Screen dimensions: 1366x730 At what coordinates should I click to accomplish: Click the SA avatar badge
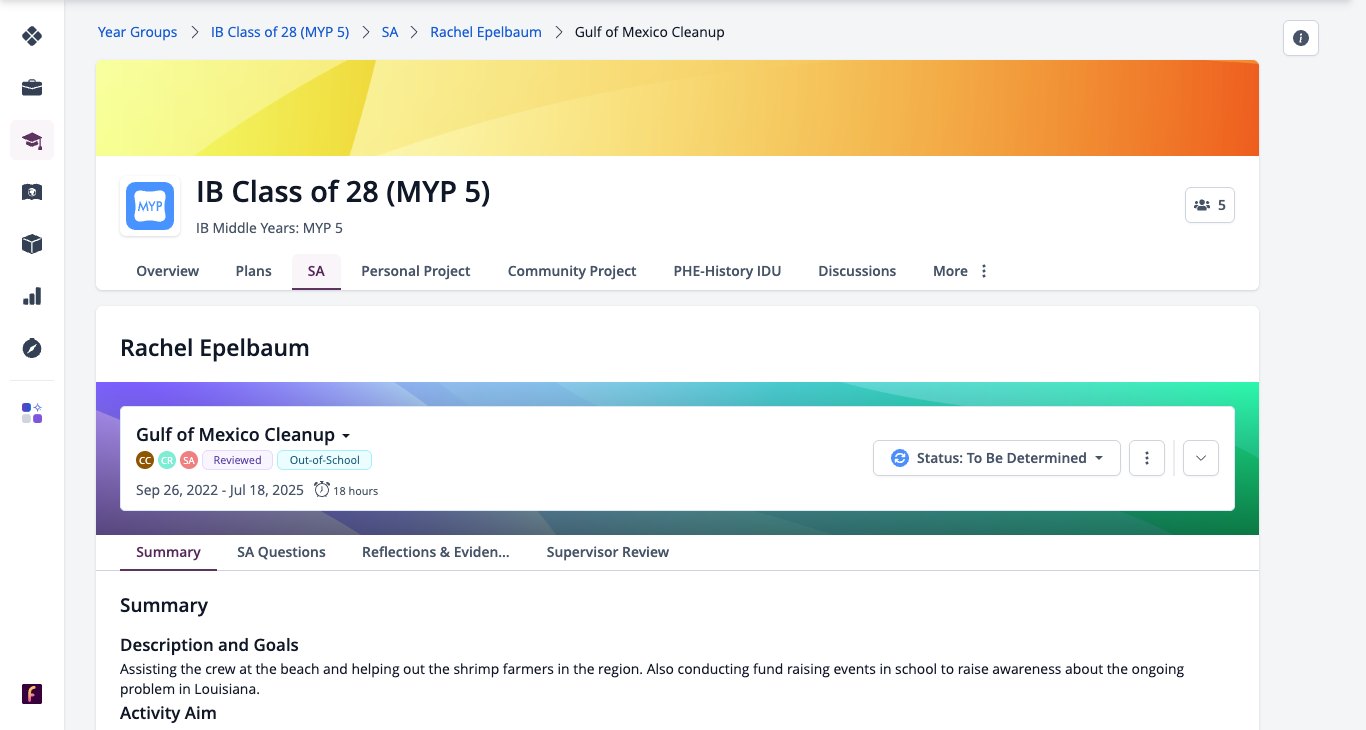(189, 460)
